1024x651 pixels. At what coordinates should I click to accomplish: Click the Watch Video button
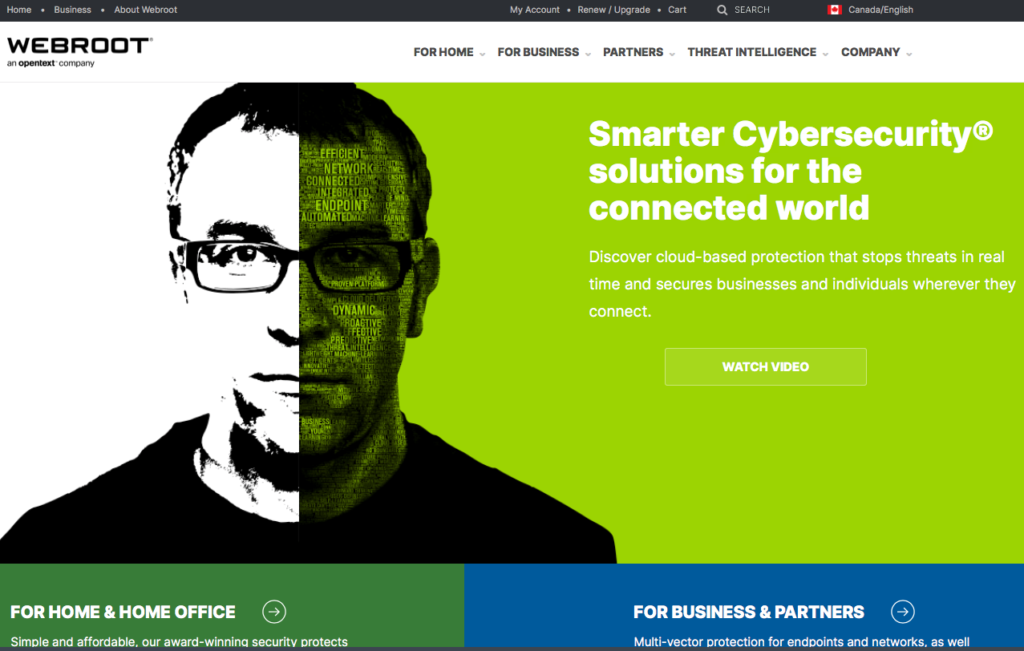(x=765, y=367)
